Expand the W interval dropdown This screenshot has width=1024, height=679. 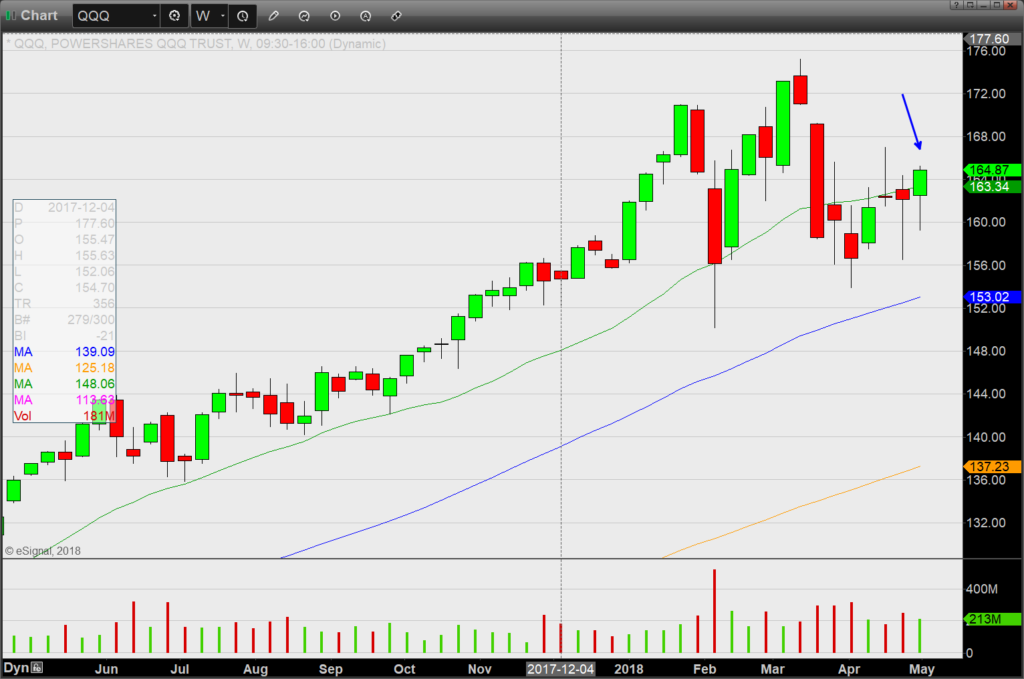point(223,16)
